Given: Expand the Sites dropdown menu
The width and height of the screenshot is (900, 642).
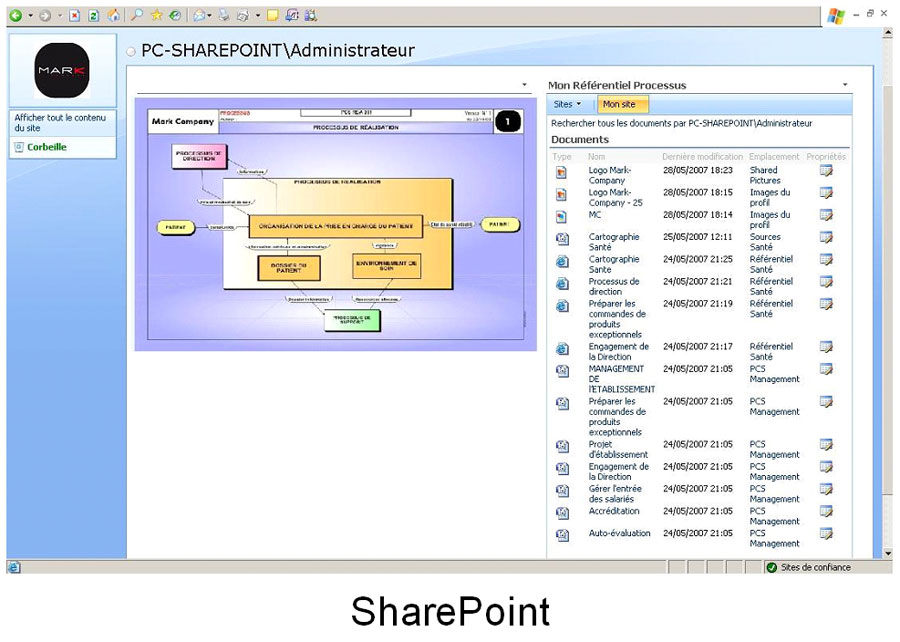Looking at the screenshot, I should pos(568,104).
